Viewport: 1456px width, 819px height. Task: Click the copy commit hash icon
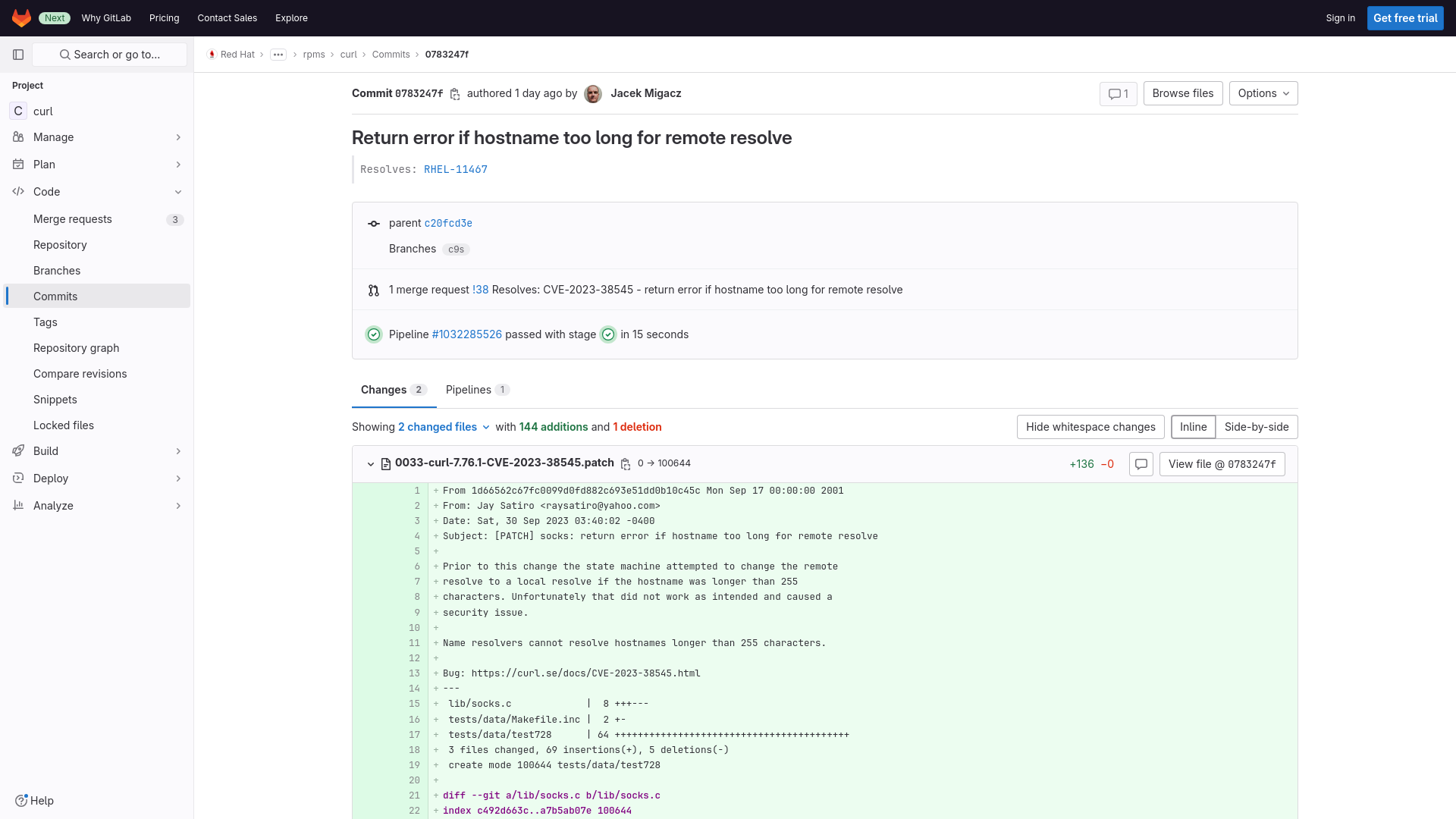[x=455, y=93]
